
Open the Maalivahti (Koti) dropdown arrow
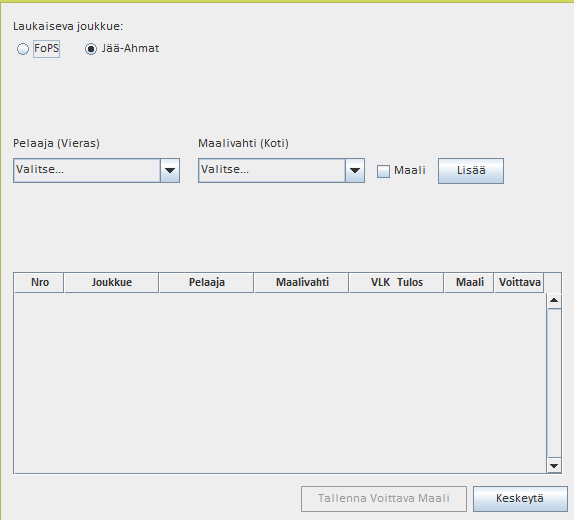[x=355, y=170]
